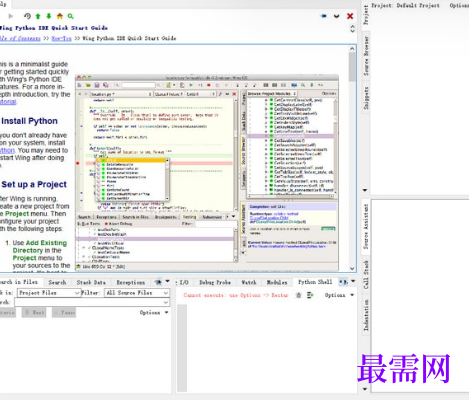Click the green magnifier search icon
The image size is (469, 400).
[x=70, y=16]
